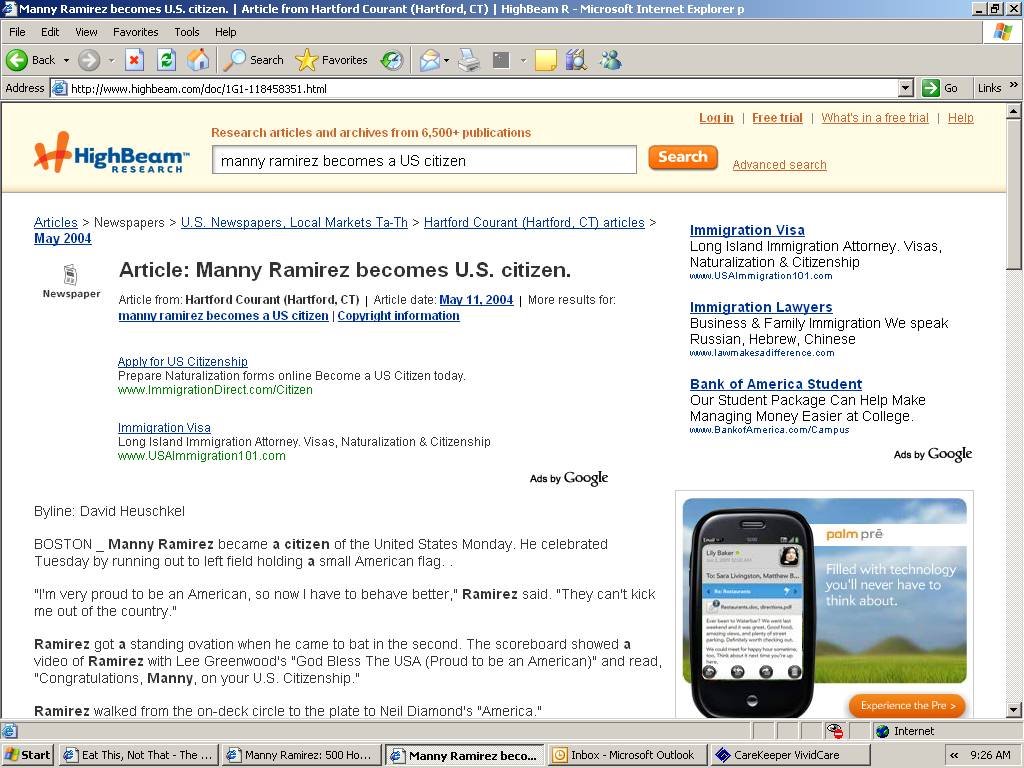
Task: Open the Favorites menu
Action: click(x=135, y=32)
